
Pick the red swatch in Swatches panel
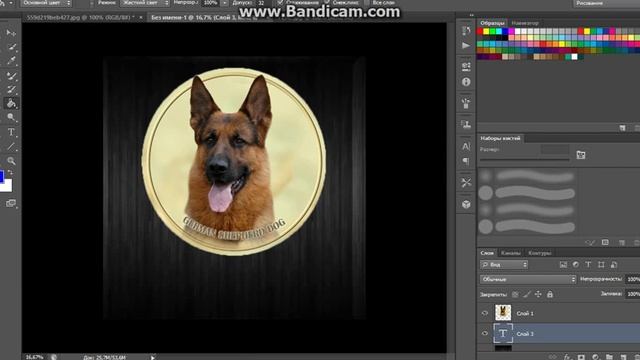(x=480, y=31)
